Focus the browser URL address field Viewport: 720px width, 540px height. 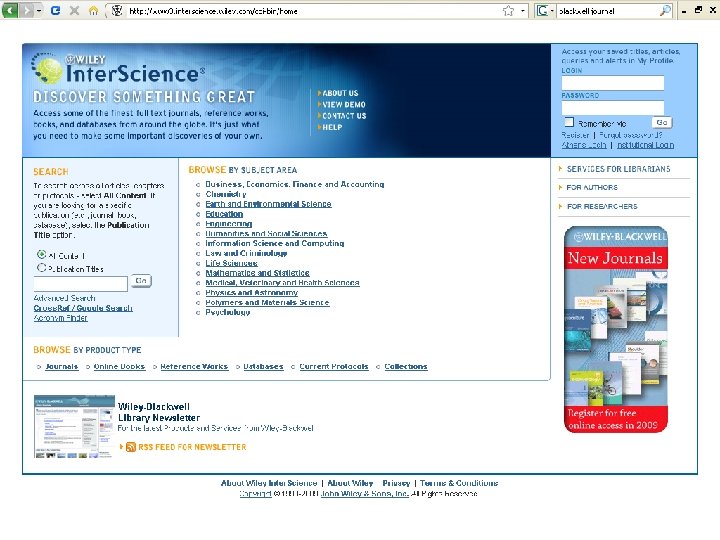click(312, 11)
